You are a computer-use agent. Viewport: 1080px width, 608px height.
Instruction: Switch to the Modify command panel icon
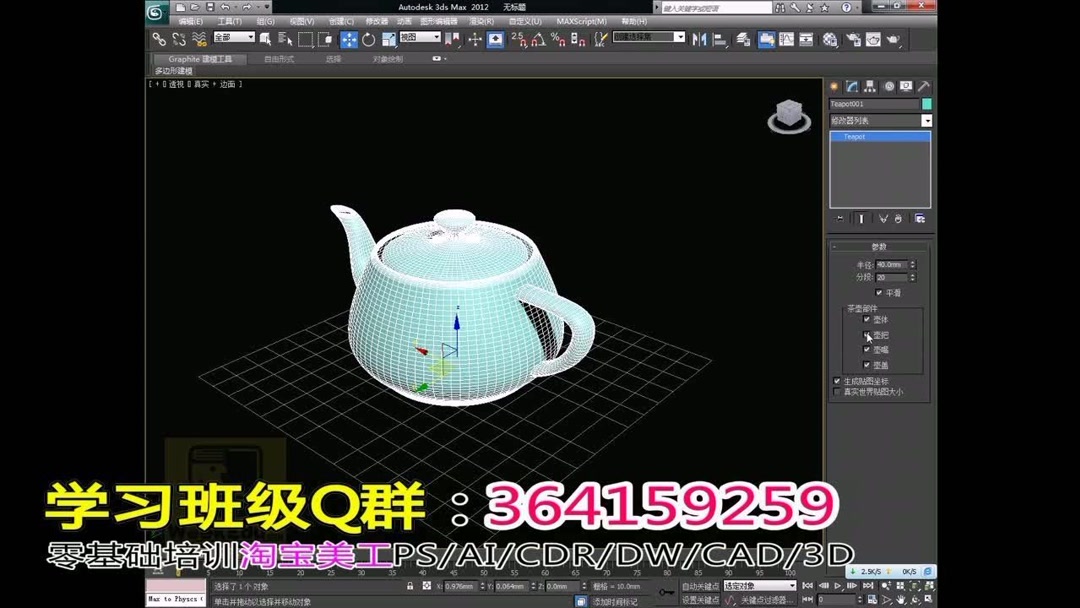tap(852, 86)
